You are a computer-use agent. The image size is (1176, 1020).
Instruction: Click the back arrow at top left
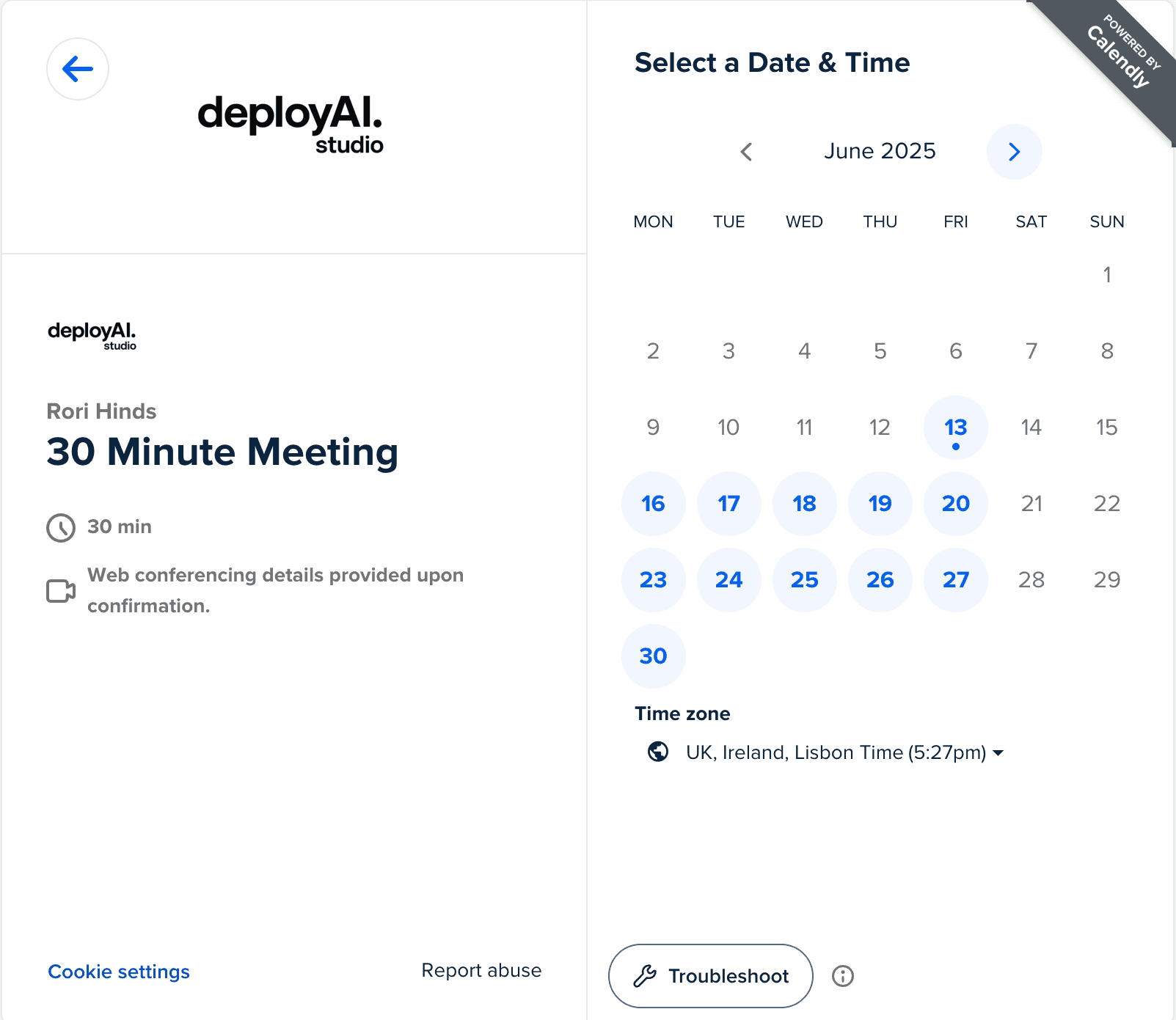pos(77,68)
